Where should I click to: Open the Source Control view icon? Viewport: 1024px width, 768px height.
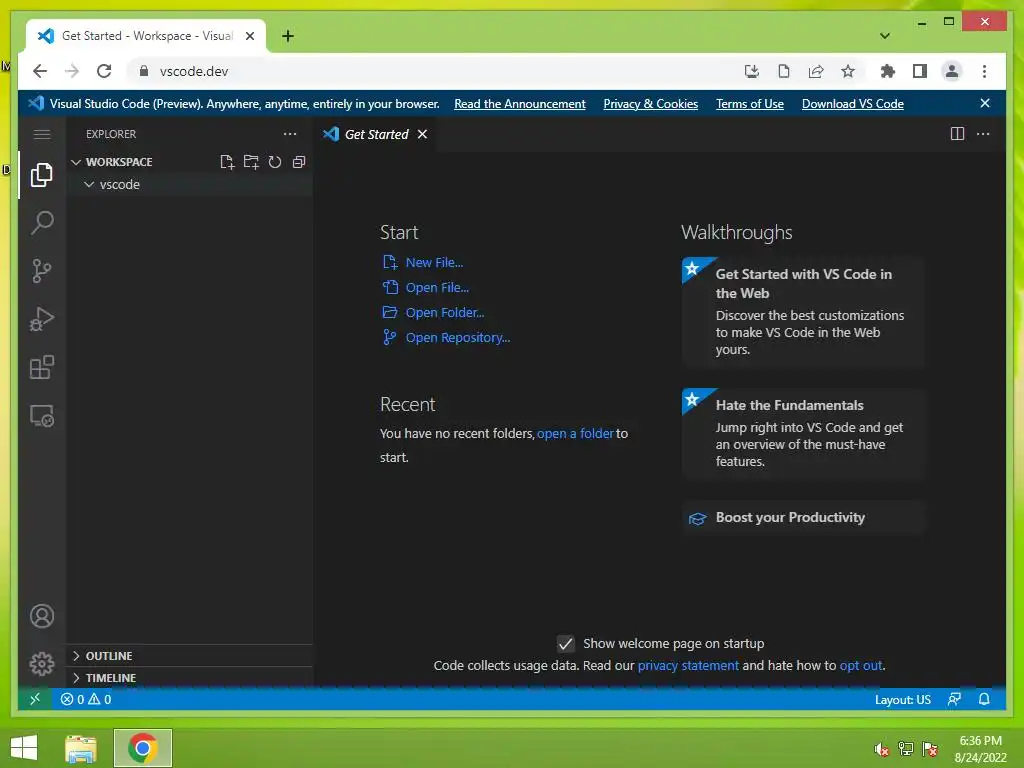(x=42, y=271)
